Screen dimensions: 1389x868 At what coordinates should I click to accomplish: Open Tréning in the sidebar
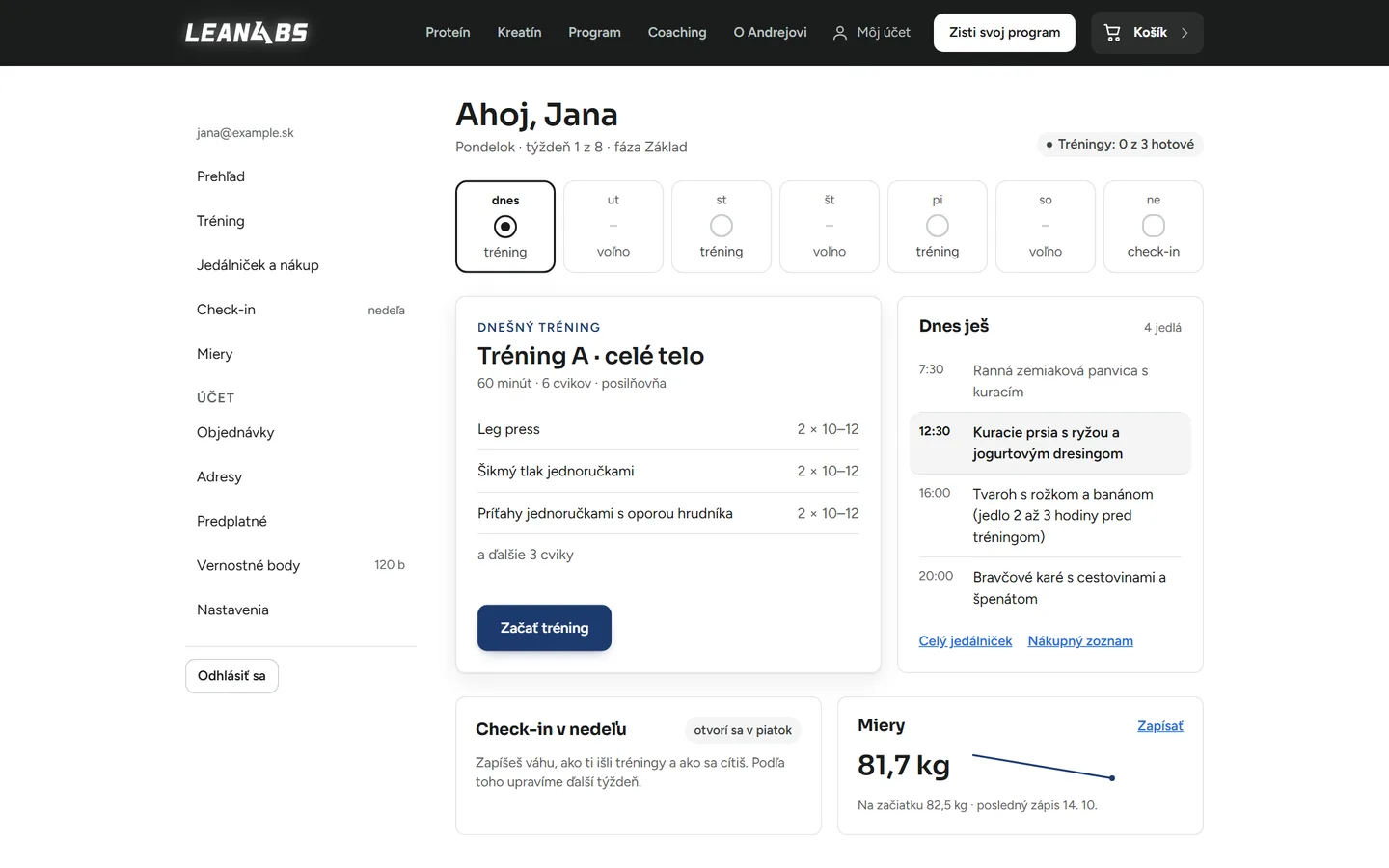tap(301, 221)
